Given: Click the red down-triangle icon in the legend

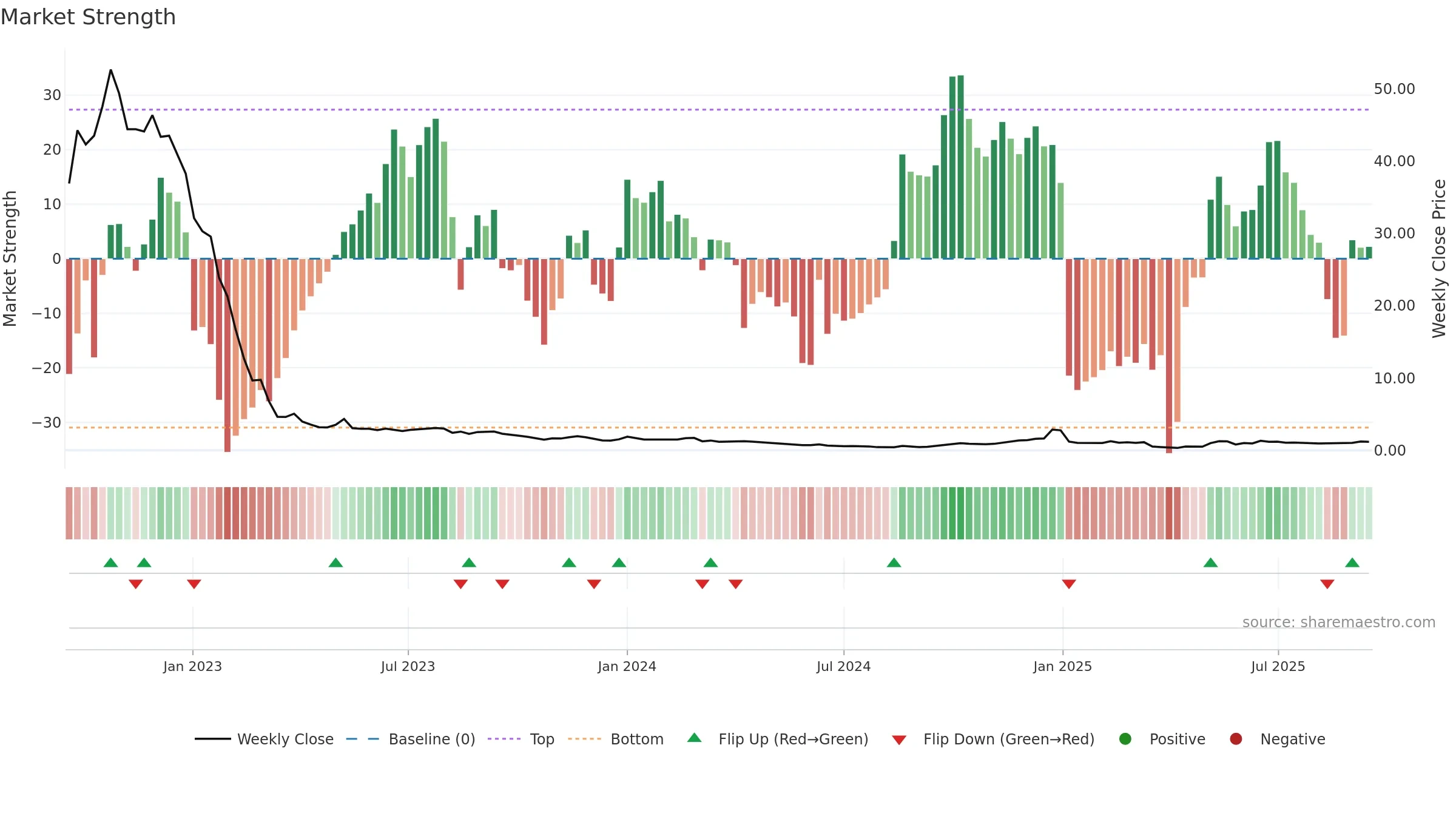Looking at the screenshot, I should coord(899,740).
